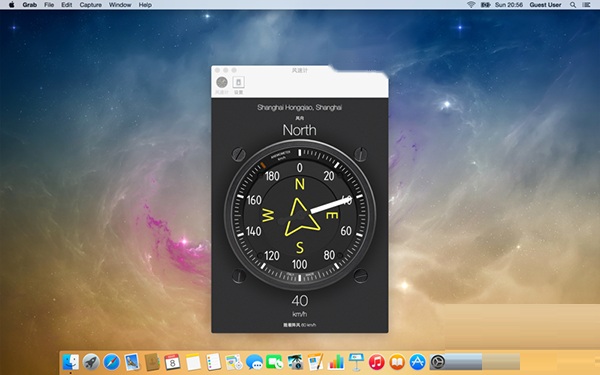Open Numbers from the Dock
The height and width of the screenshot is (375, 600).
pos(336,362)
